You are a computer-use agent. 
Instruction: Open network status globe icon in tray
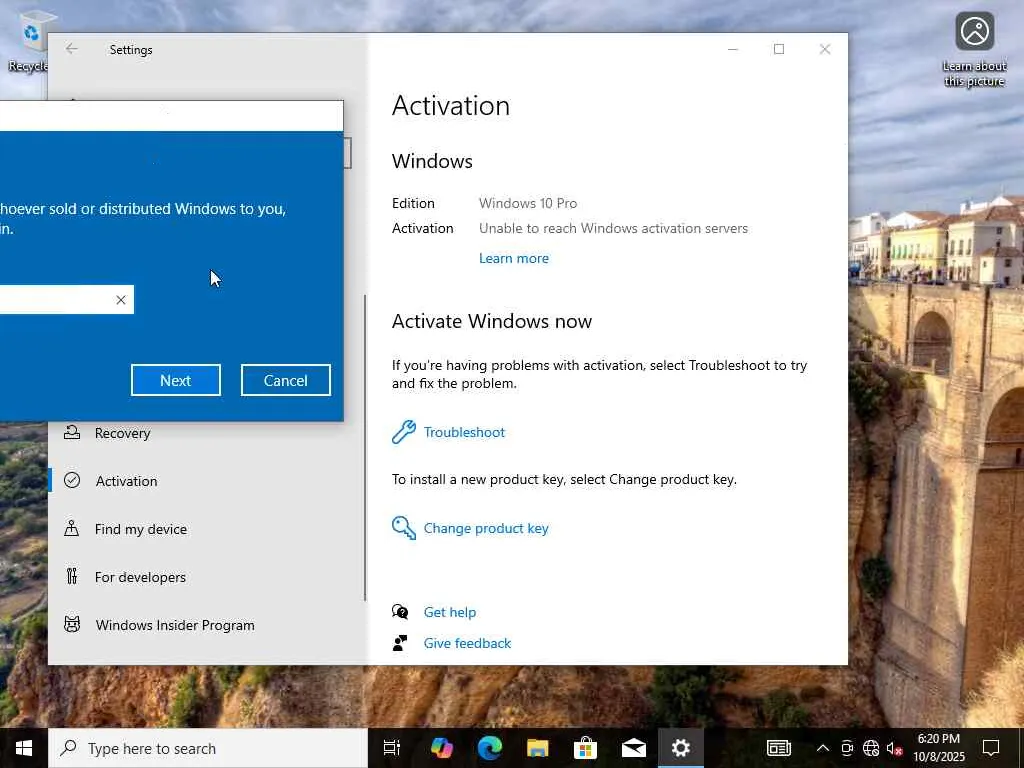(871, 748)
